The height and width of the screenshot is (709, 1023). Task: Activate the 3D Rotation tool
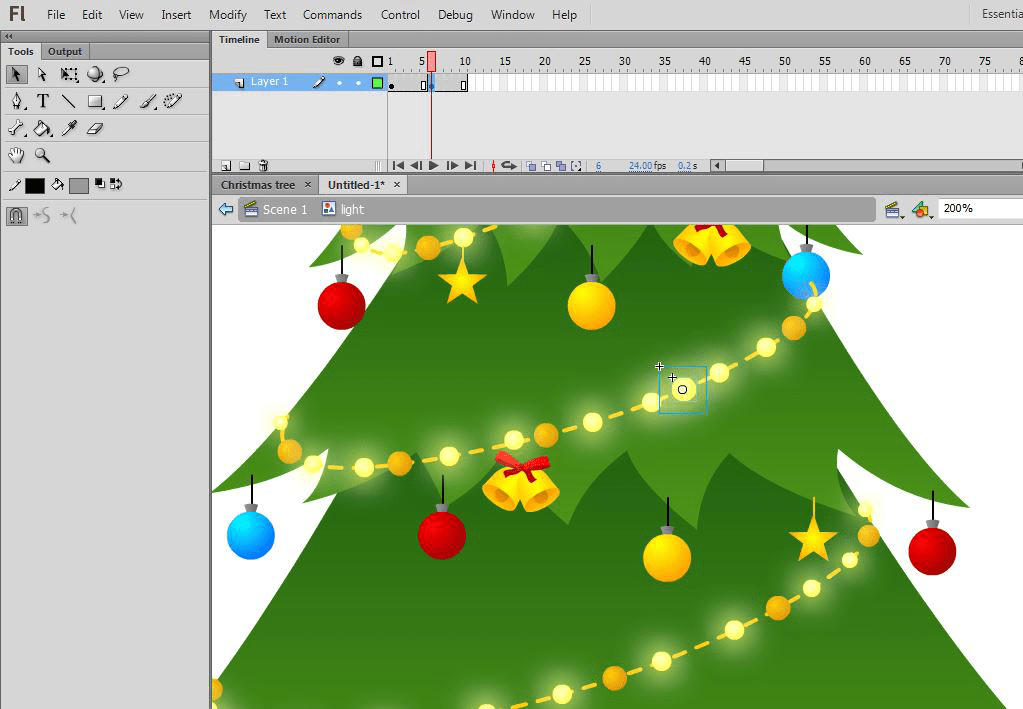(x=95, y=74)
